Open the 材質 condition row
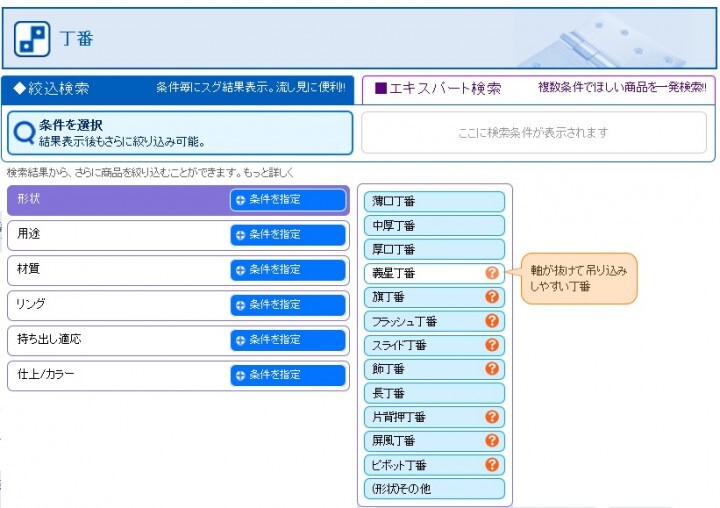The image size is (720, 508). coord(178,271)
